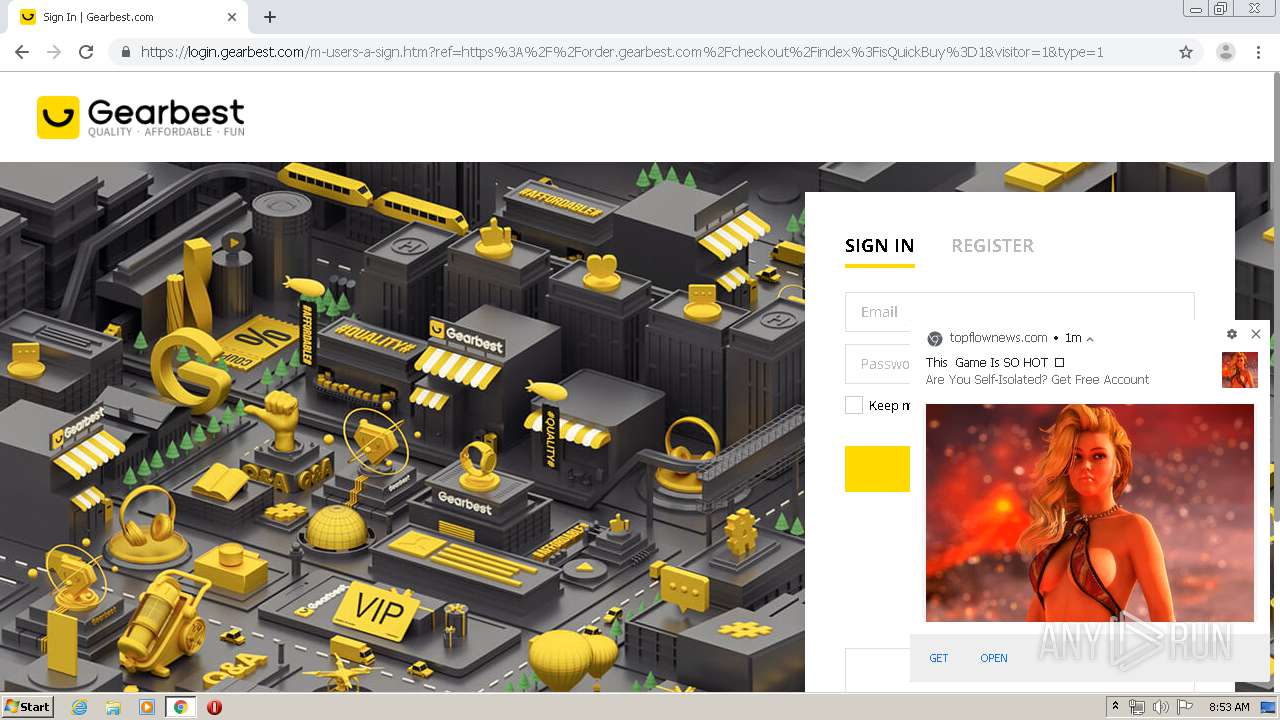The image size is (1280, 720).
Task: Click the address bar URL
Action: (x=622, y=52)
